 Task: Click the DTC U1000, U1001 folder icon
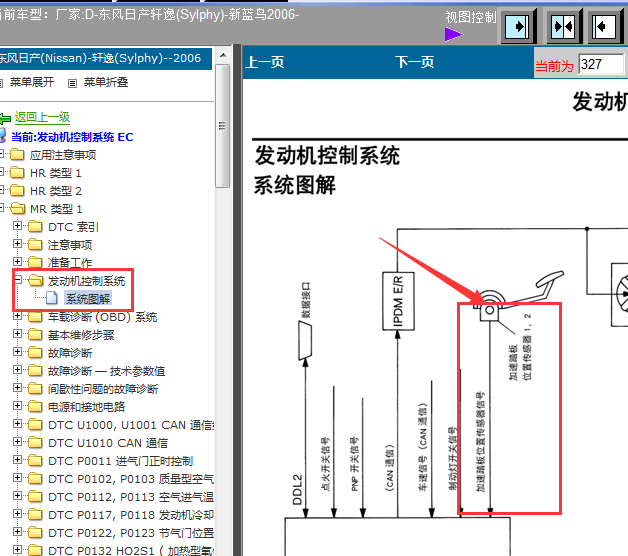coord(35,425)
